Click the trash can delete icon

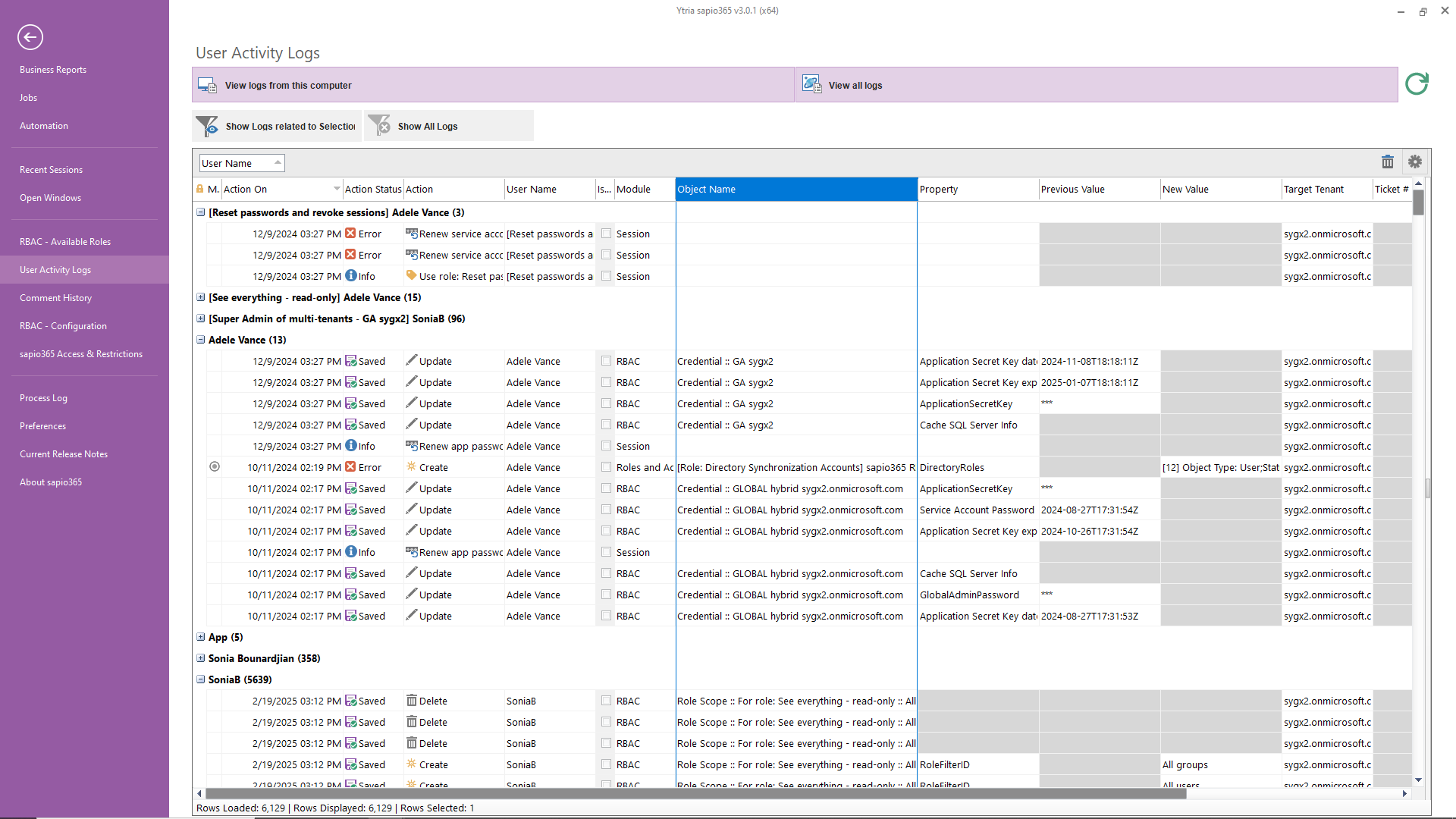1388,162
